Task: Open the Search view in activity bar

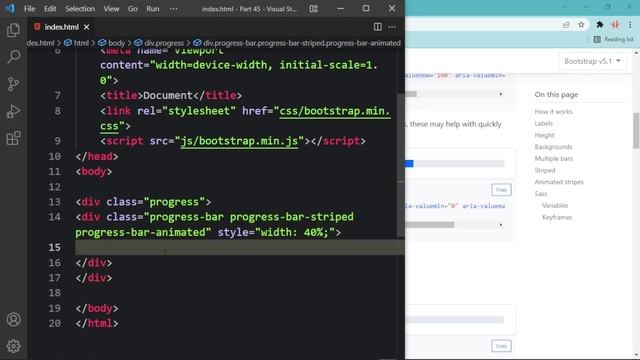Action: point(13,57)
